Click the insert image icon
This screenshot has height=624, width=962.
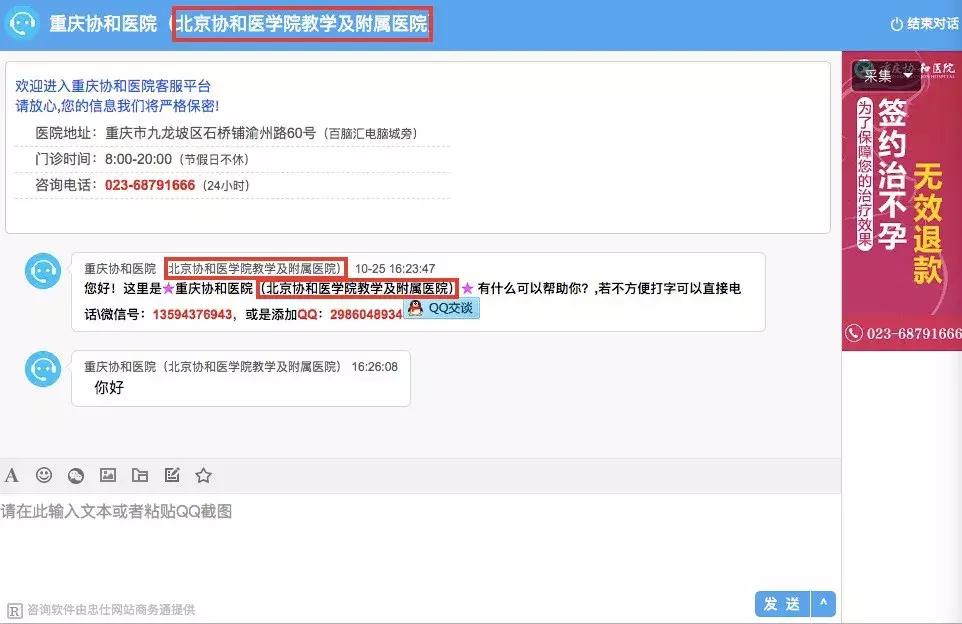pos(110,475)
